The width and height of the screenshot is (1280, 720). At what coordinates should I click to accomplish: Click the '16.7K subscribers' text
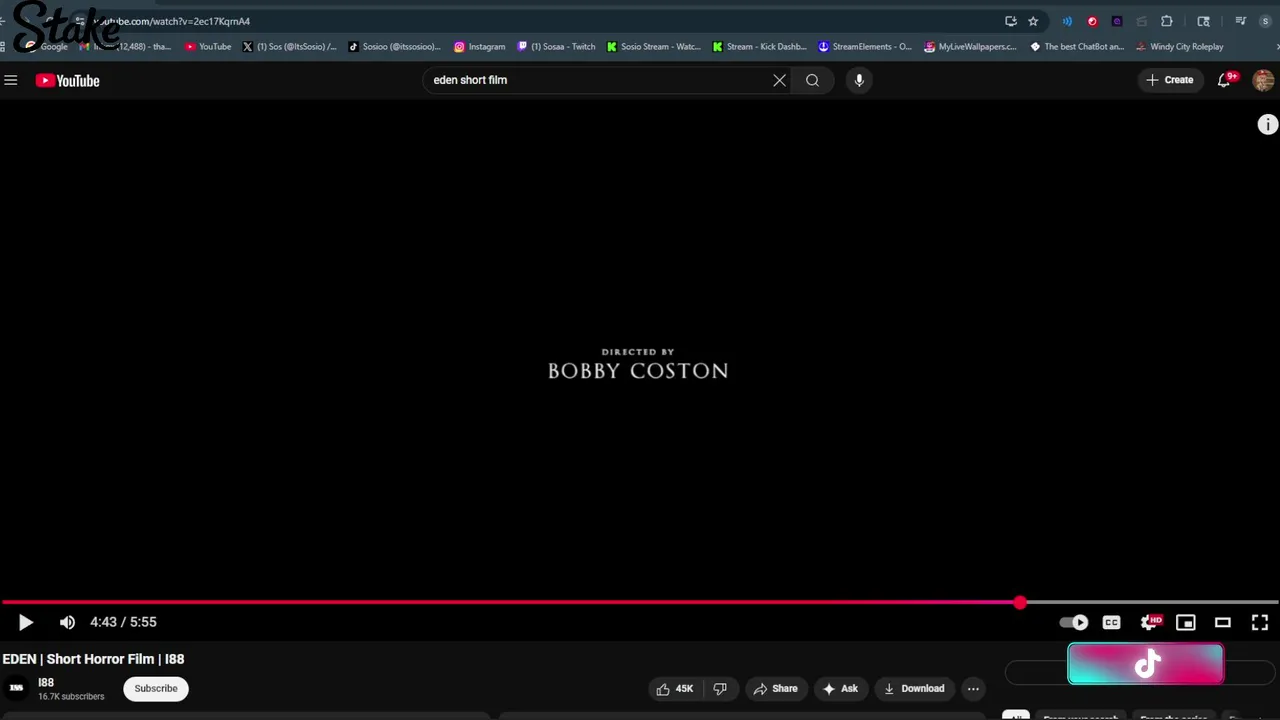pyautogui.click(x=71, y=696)
